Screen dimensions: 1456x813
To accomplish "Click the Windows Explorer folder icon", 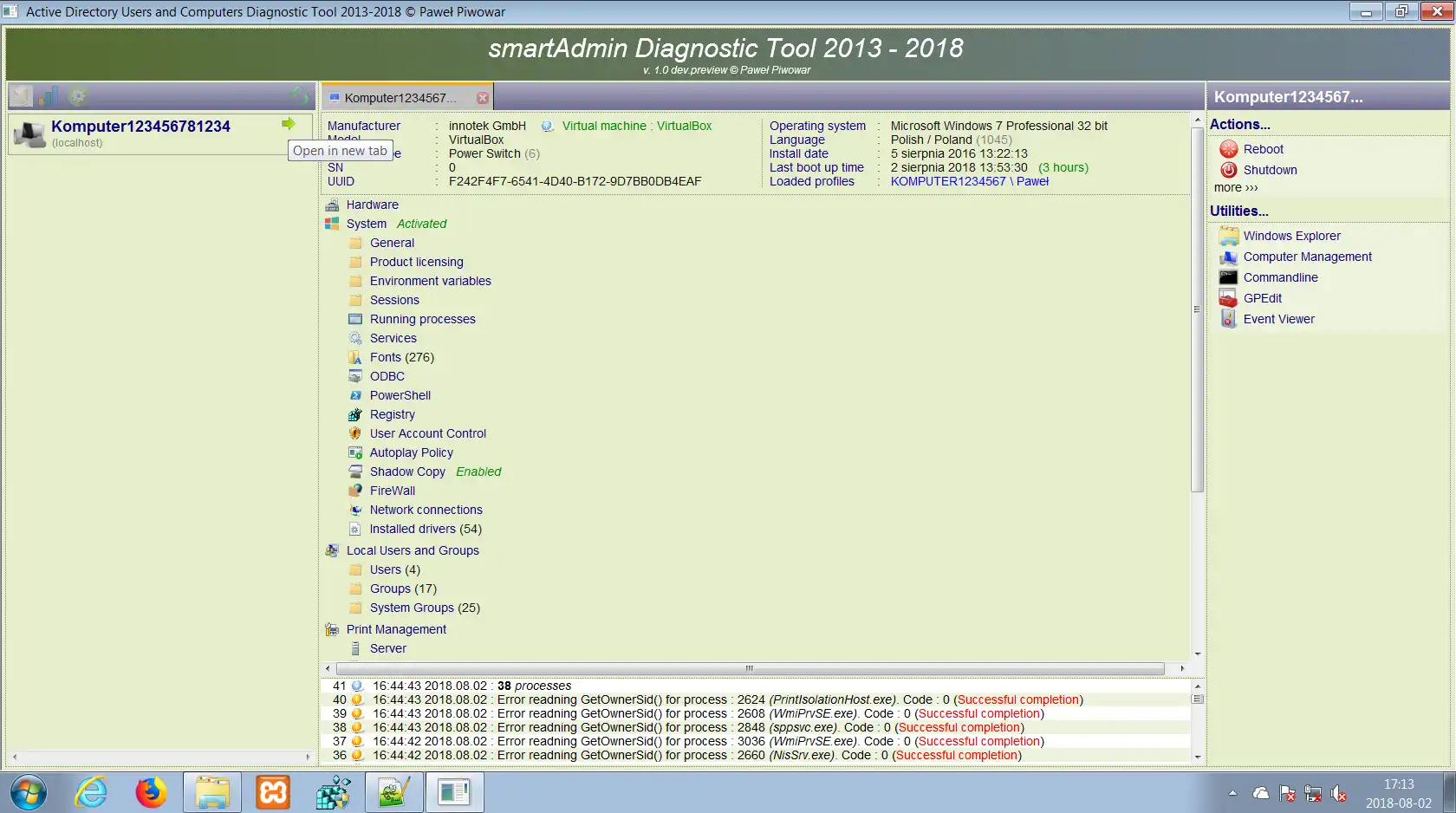I will [x=1228, y=236].
